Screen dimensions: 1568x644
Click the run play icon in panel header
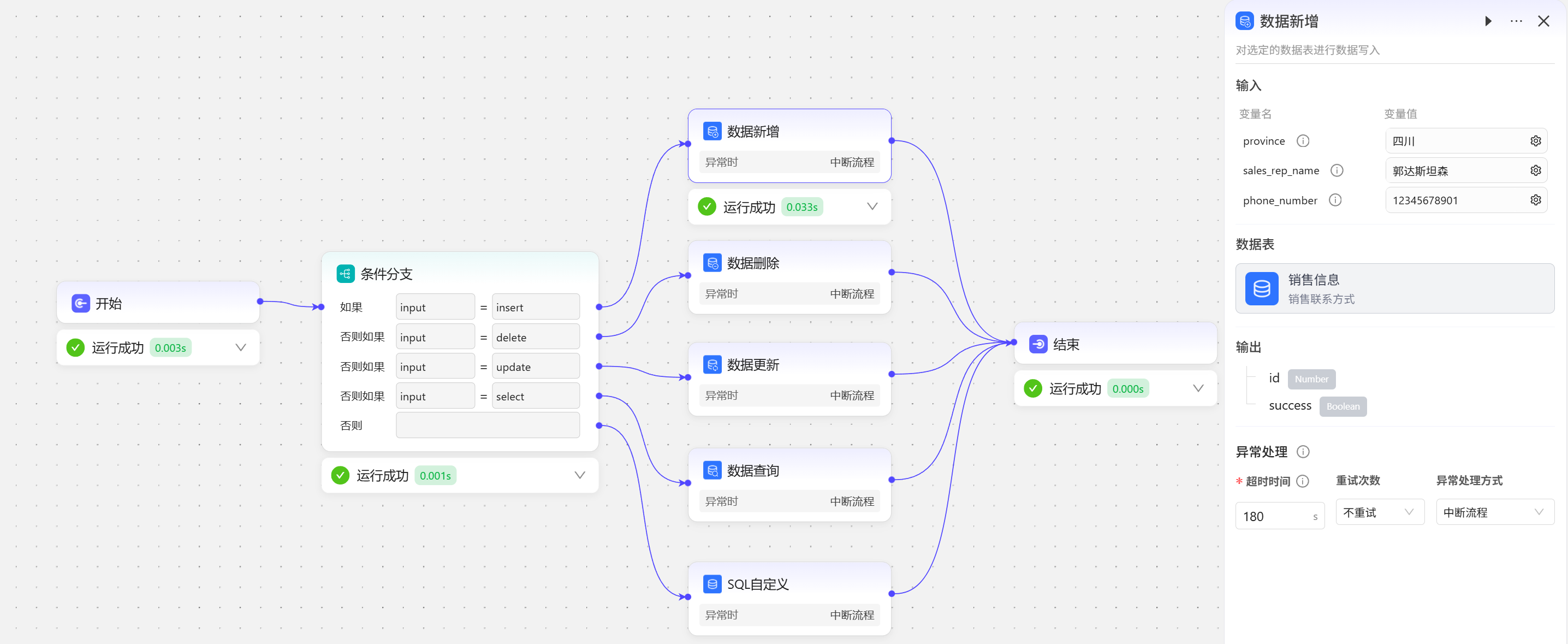1488,21
